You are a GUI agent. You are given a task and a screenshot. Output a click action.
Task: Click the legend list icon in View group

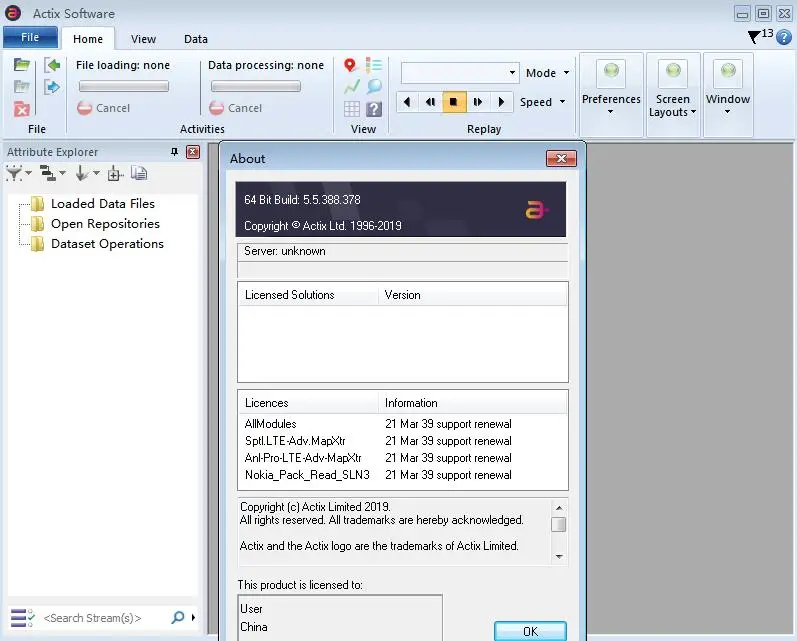pyautogui.click(x=374, y=65)
